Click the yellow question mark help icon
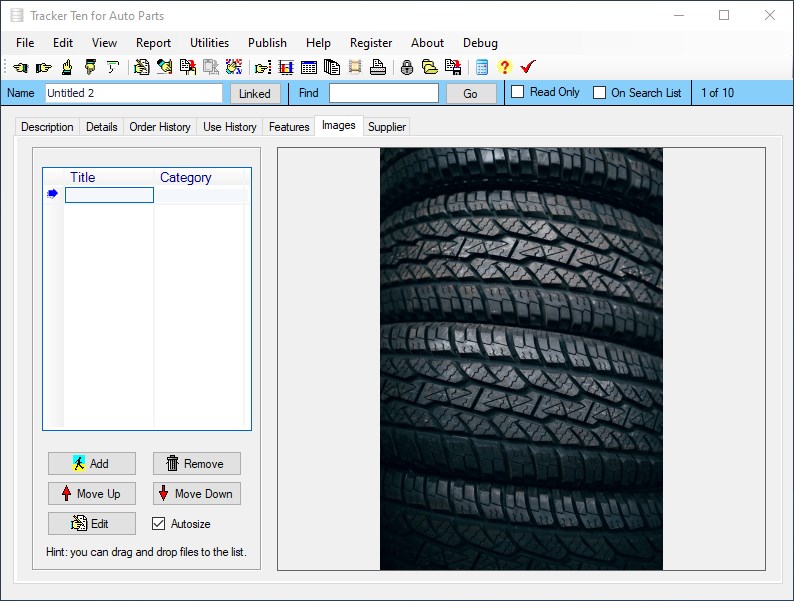This screenshot has width=794, height=601. coord(504,68)
